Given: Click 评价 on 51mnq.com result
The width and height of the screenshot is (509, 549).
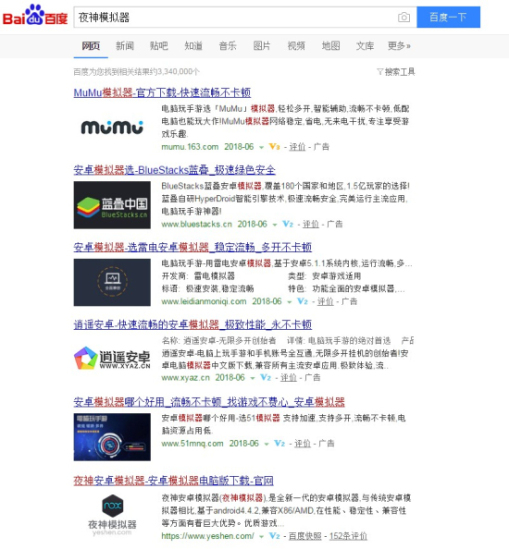Looking at the screenshot, I should (302, 444).
